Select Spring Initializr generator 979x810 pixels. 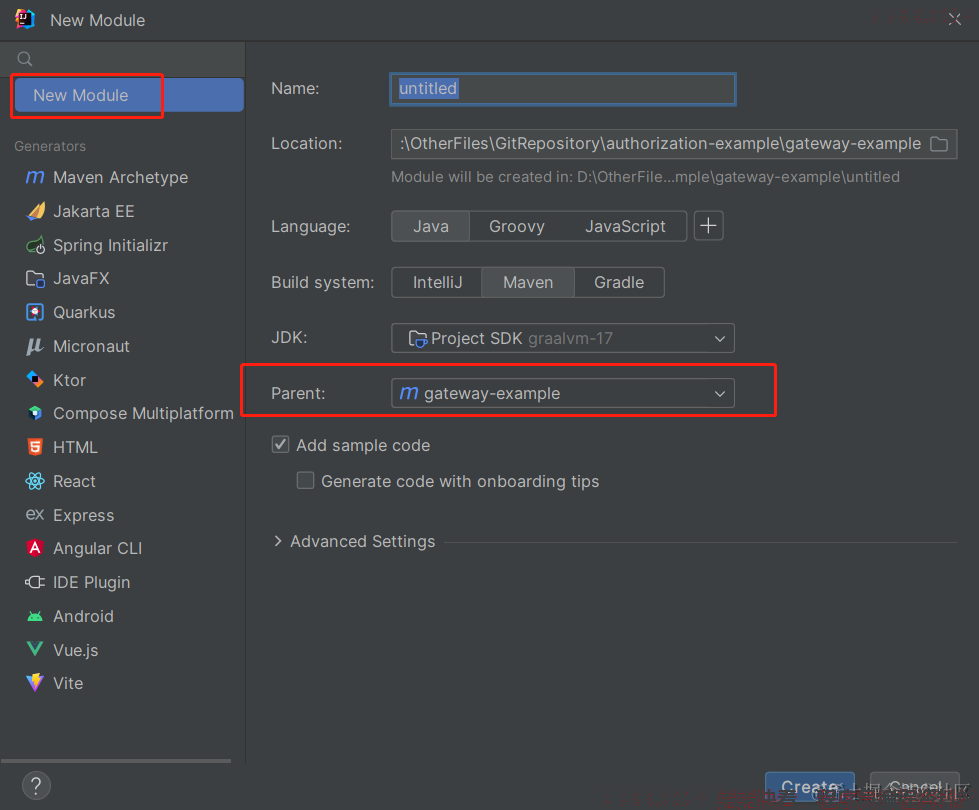pyautogui.click(x=111, y=245)
